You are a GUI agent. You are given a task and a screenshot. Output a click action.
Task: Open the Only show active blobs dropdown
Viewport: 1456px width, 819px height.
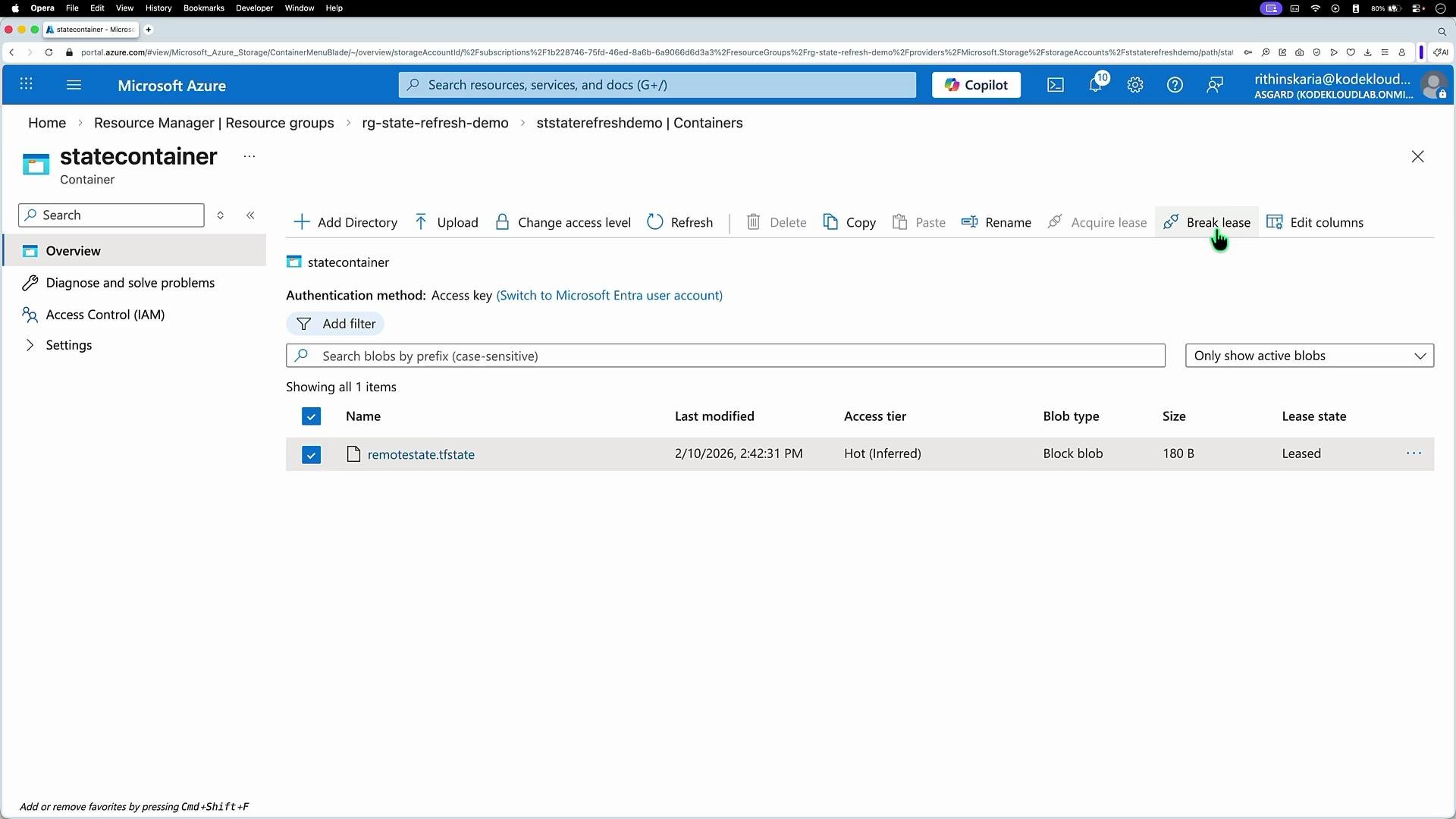pos(1310,356)
